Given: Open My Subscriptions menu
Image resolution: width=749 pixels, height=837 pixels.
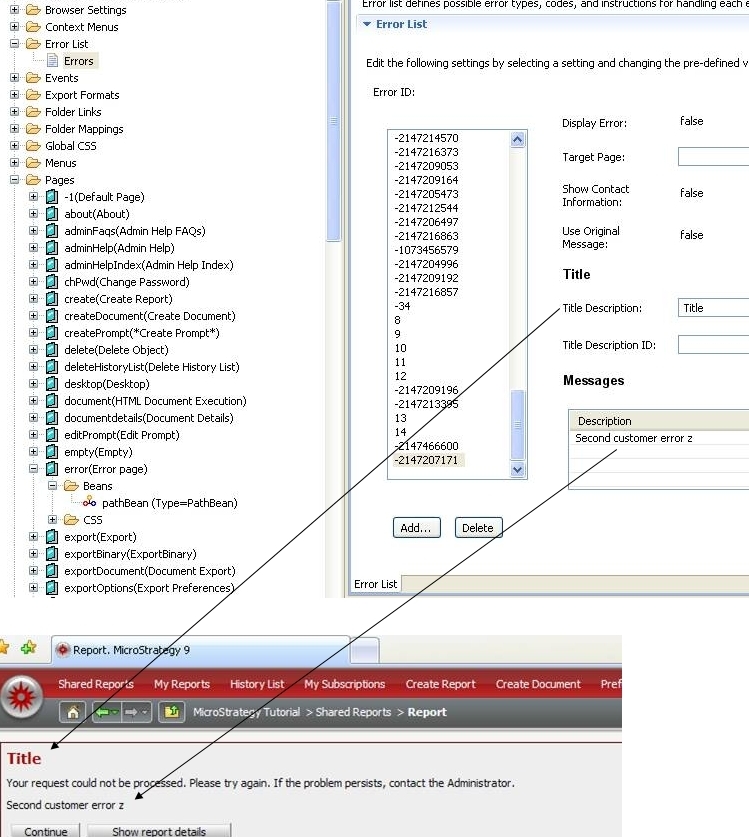Looking at the screenshot, I should pyautogui.click(x=345, y=684).
